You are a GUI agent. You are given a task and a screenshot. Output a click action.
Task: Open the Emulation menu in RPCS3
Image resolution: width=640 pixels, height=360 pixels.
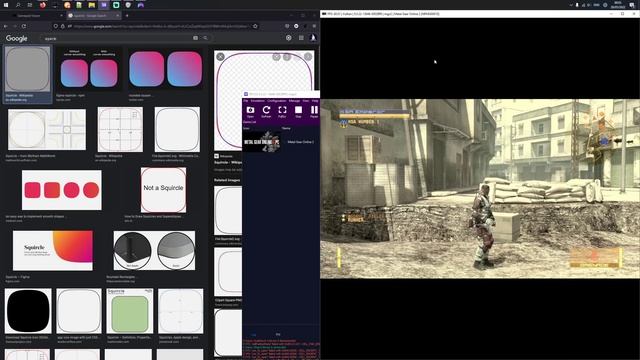(258, 101)
